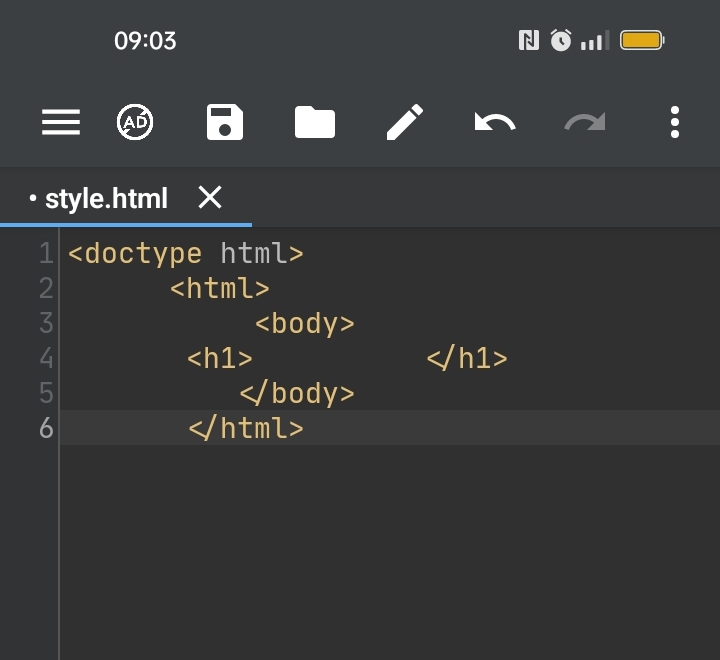Tap the remove ads icon
Screen dimensions: 720x660
click(x=135, y=123)
